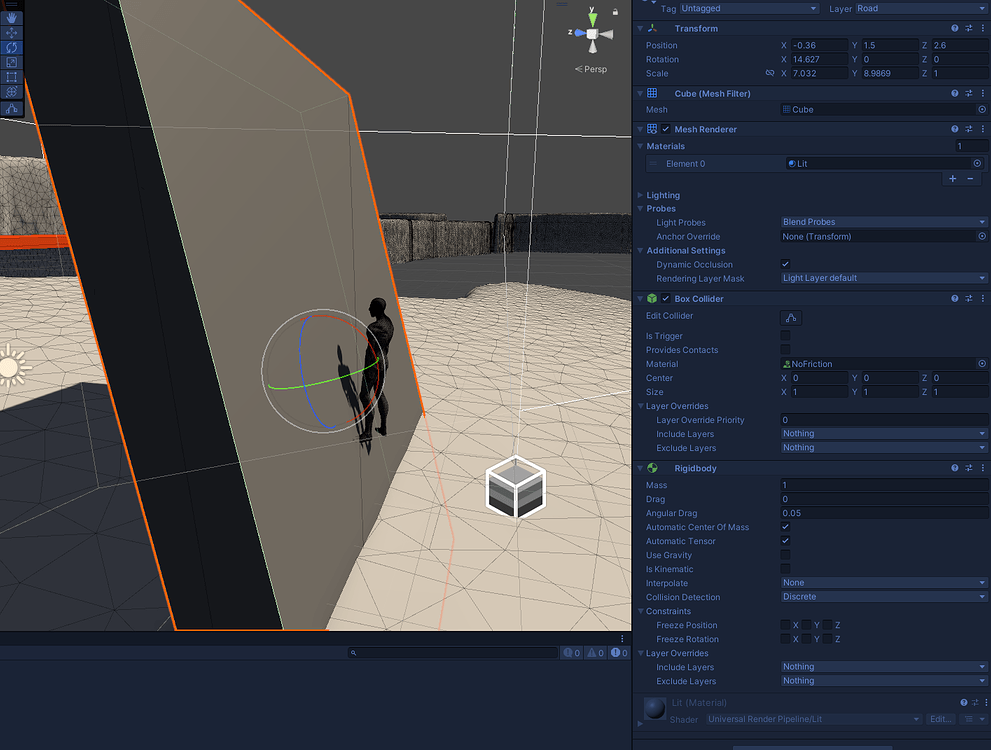Check Freeze Position X
This screenshot has width=991, height=750.
[785, 625]
